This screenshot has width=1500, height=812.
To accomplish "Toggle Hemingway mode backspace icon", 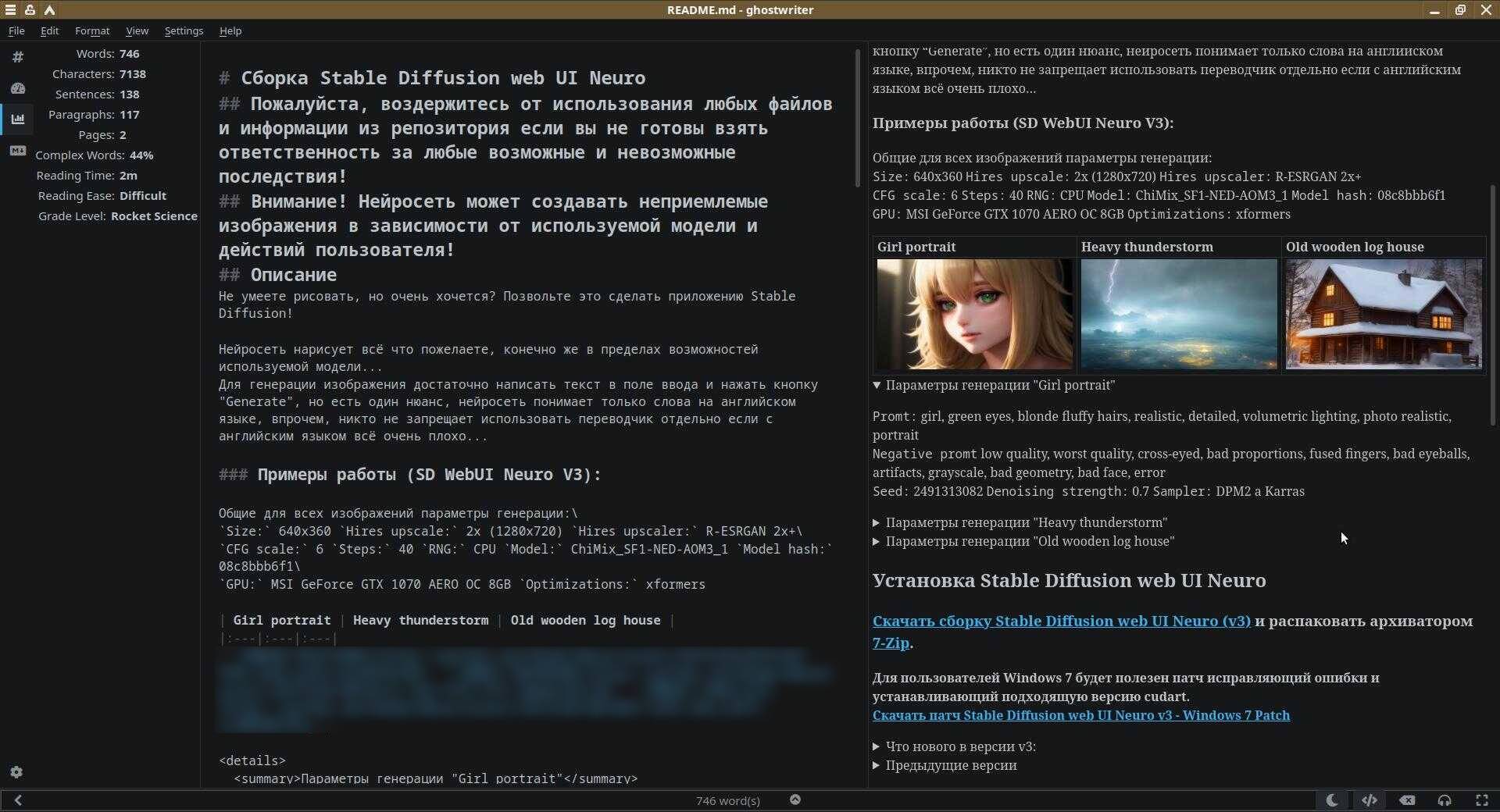I will coord(1407,800).
